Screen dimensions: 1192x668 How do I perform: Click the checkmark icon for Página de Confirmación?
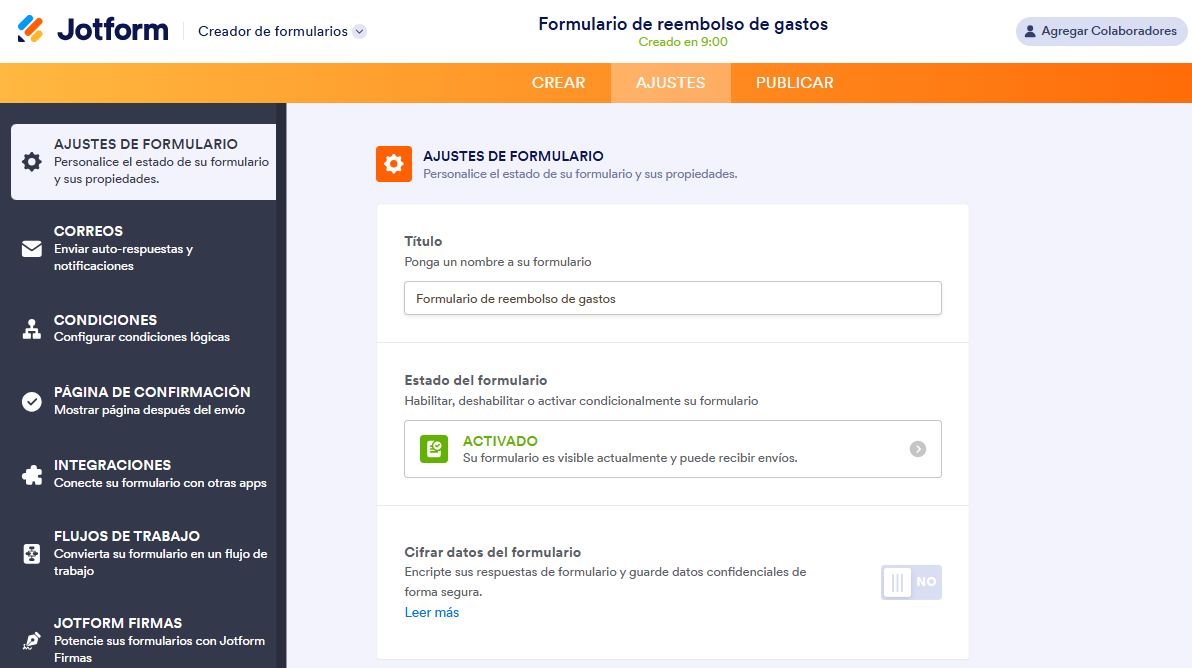32,401
